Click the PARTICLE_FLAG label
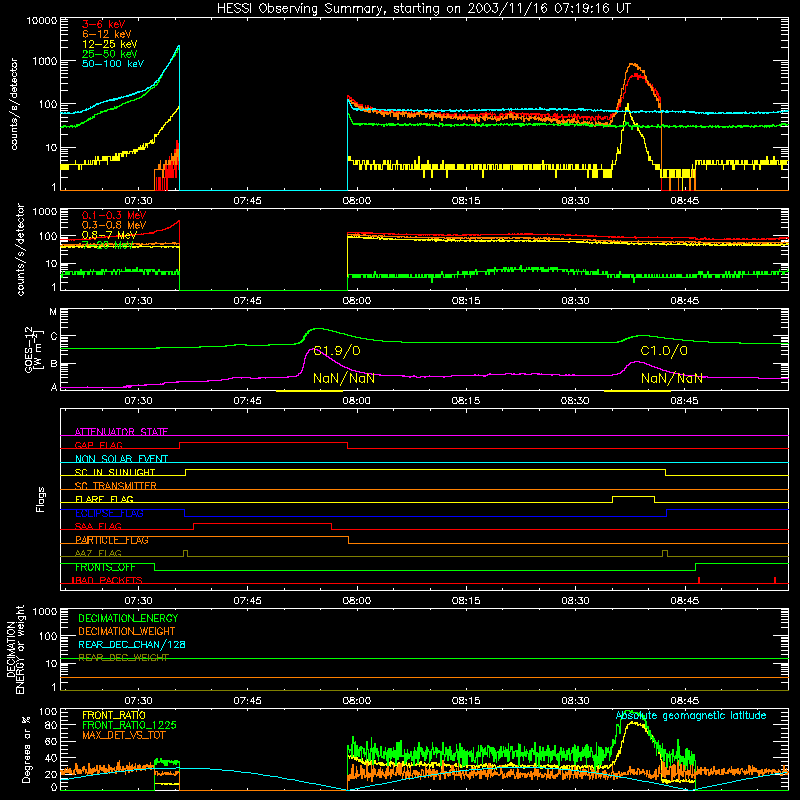The height and width of the screenshot is (800, 800). (x=112, y=540)
